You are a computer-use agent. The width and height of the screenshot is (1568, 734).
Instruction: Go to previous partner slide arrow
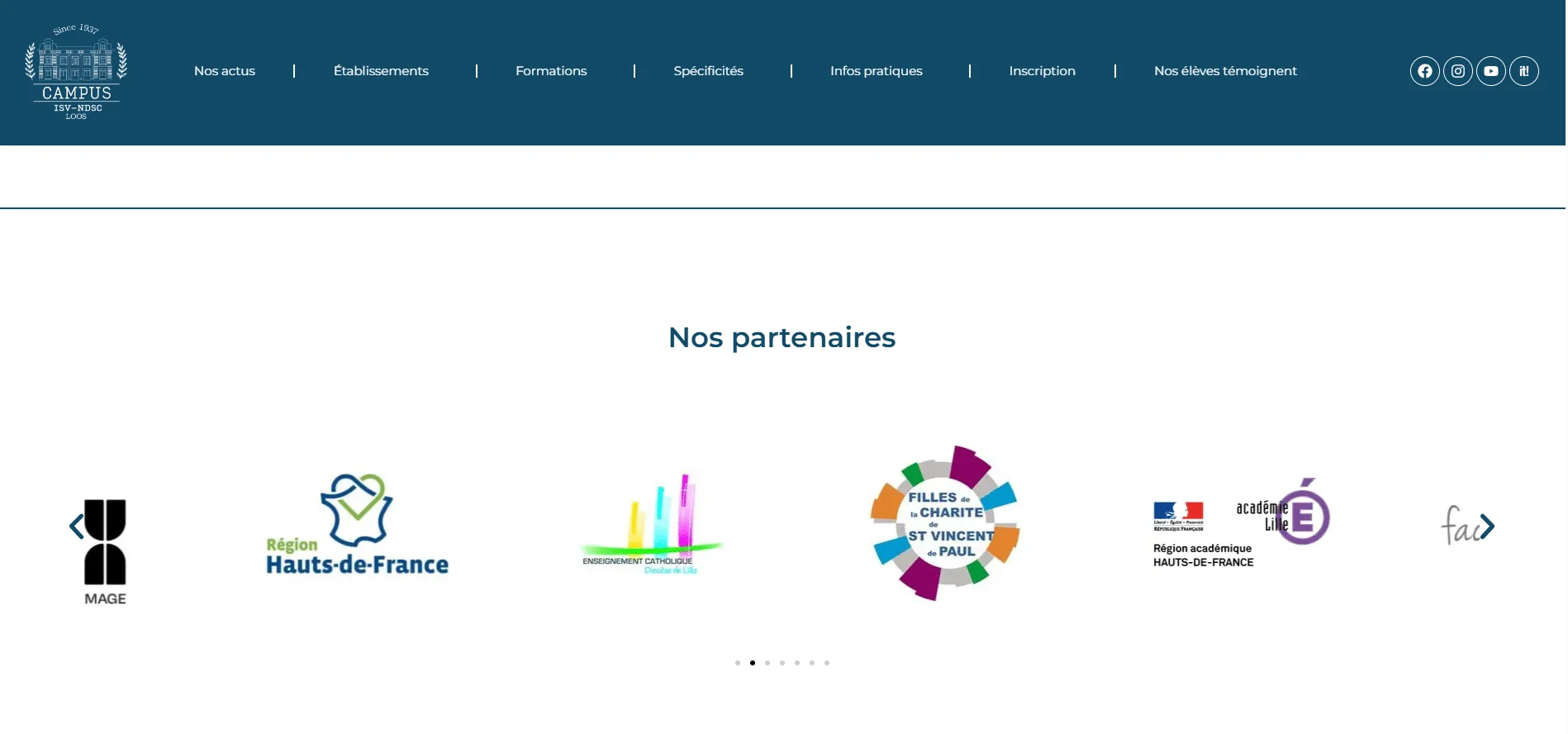pos(77,527)
